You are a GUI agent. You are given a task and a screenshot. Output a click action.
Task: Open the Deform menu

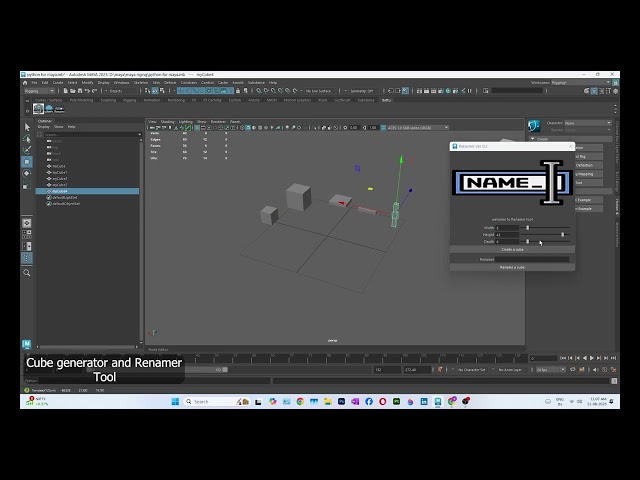point(170,82)
